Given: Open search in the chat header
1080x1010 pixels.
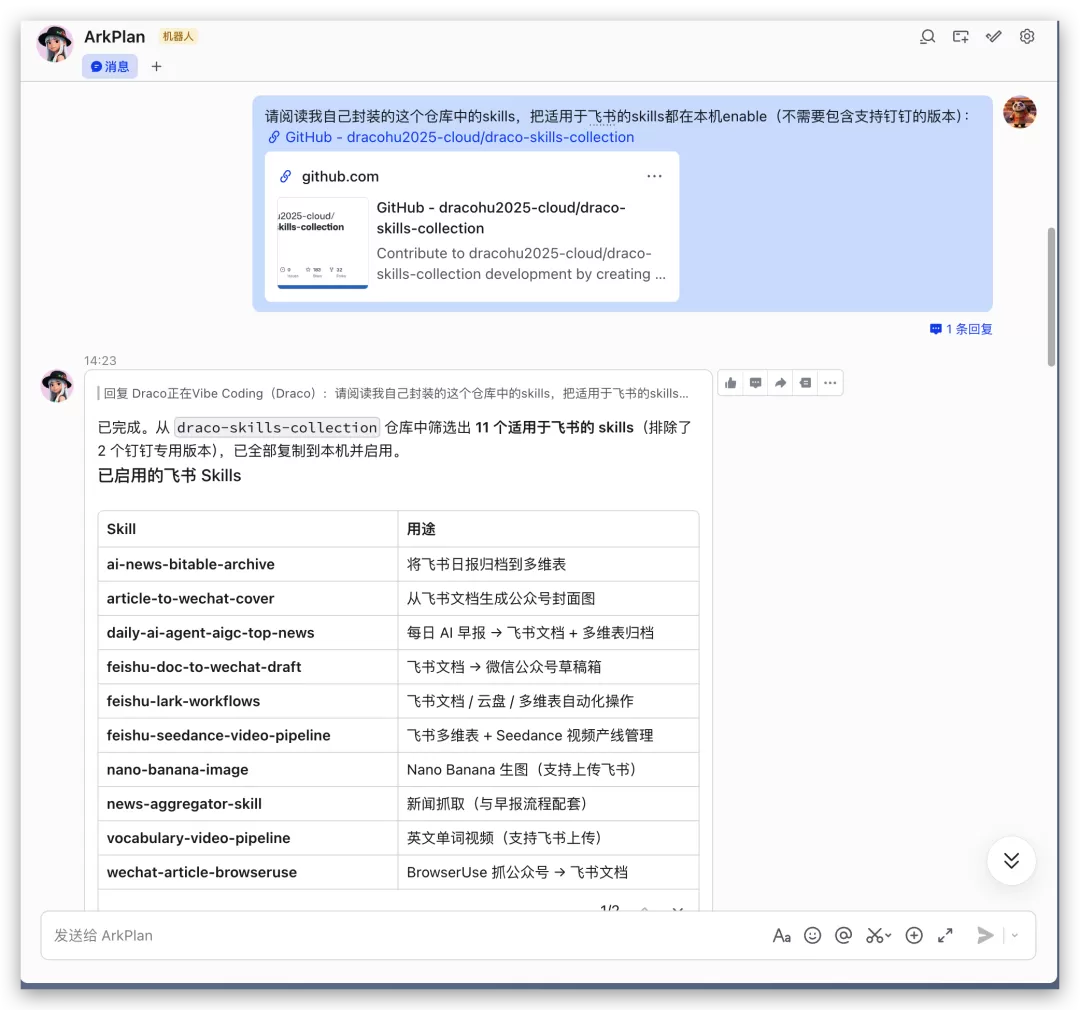Looking at the screenshot, I should [x=927, y=37].
